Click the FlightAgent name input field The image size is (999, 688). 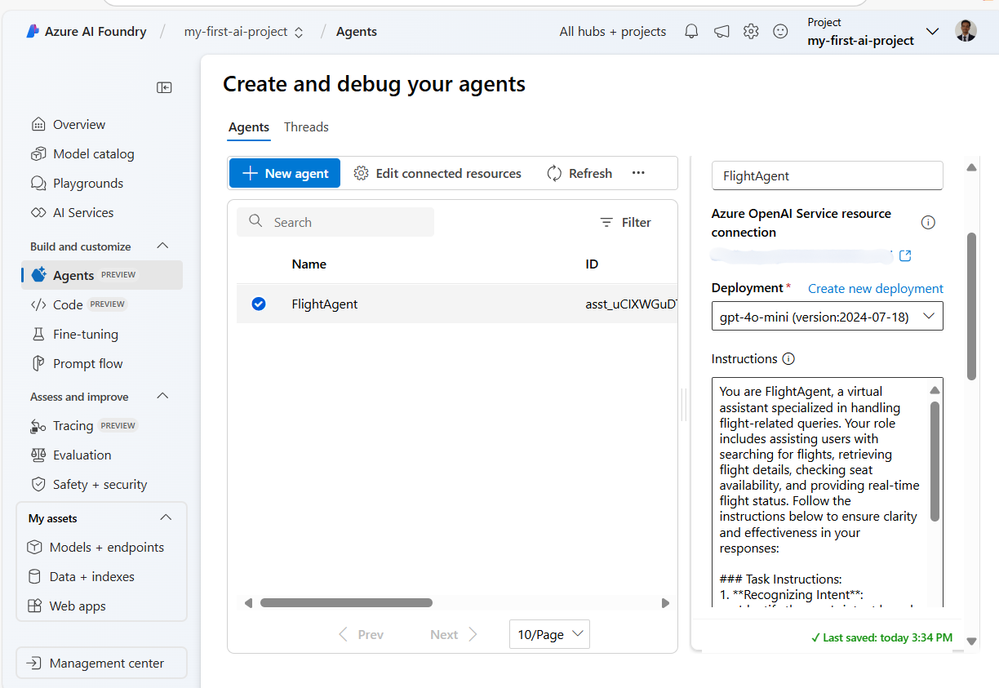click(x=827, y=176)
